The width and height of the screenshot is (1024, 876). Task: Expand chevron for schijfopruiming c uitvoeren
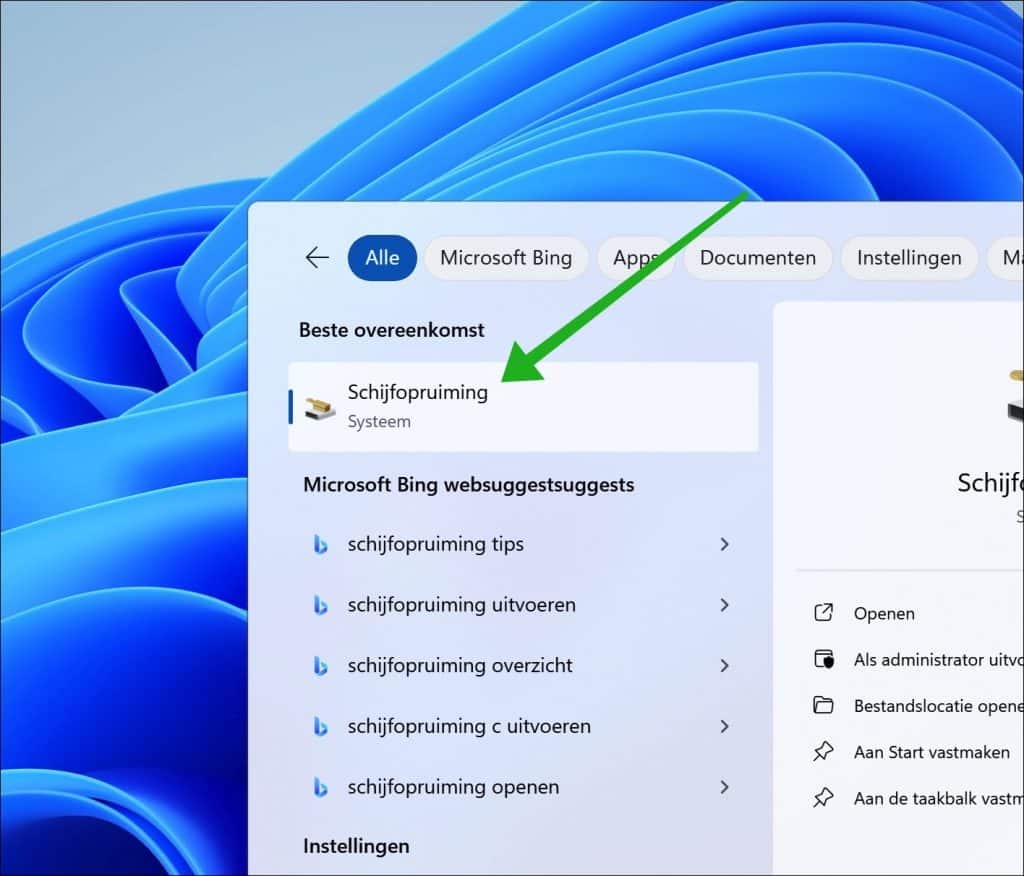(x=724, y=726)
